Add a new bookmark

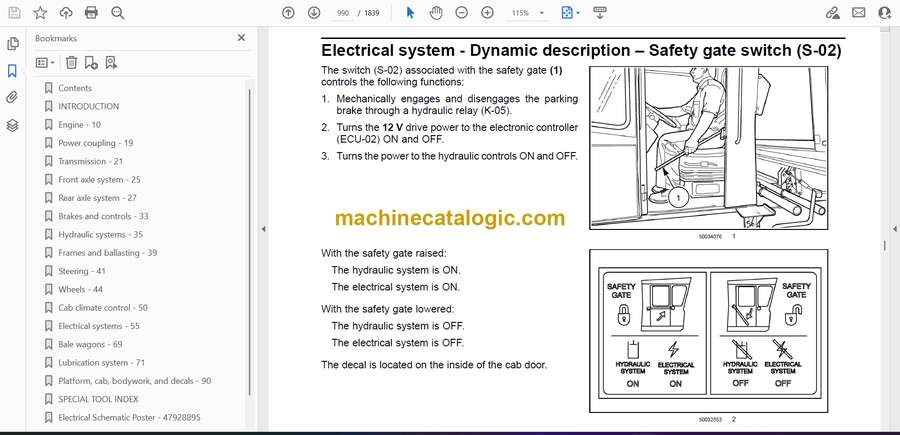(91, 63)
